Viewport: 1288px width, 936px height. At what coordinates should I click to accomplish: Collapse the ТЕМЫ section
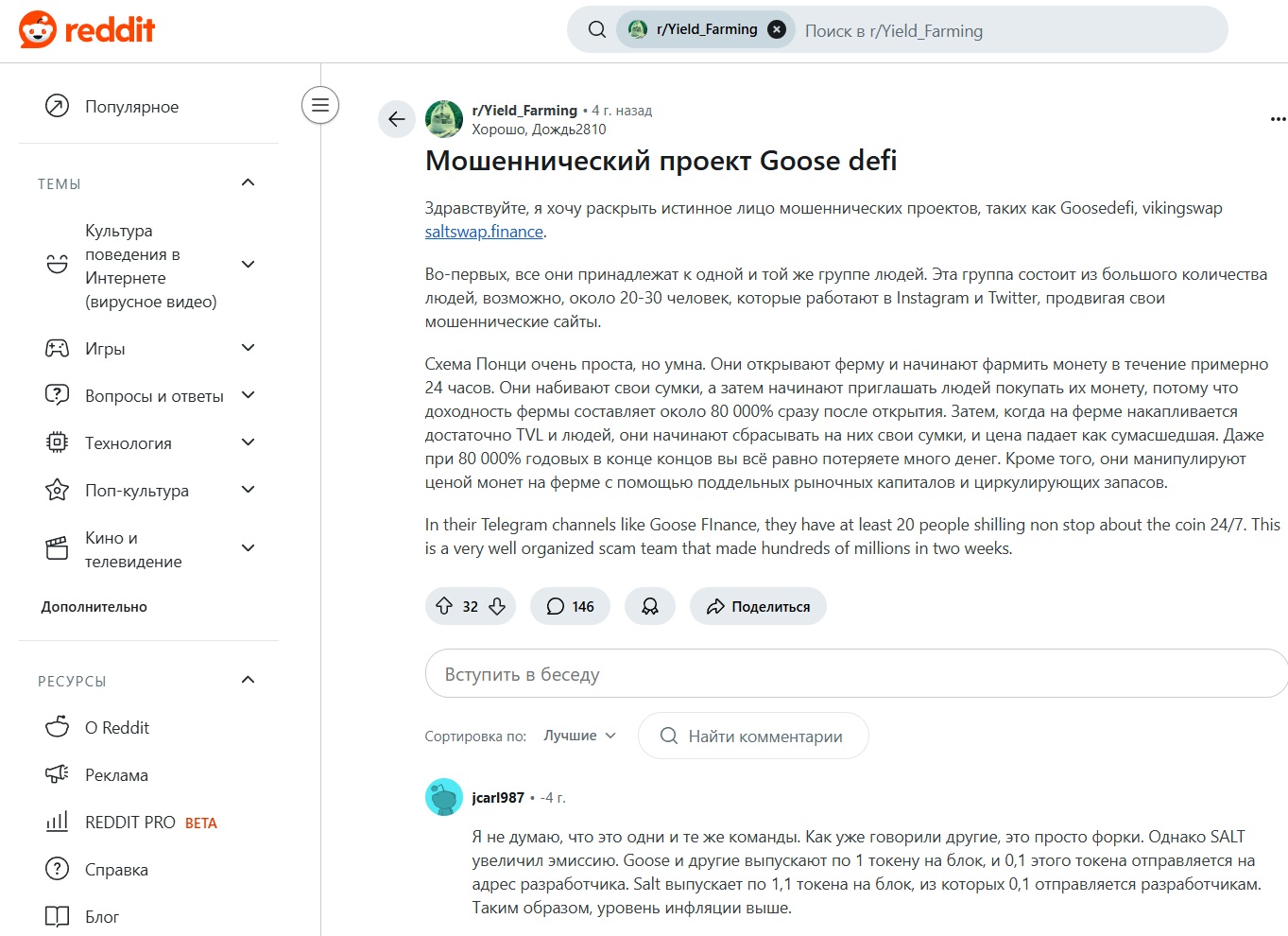[248, 182]
